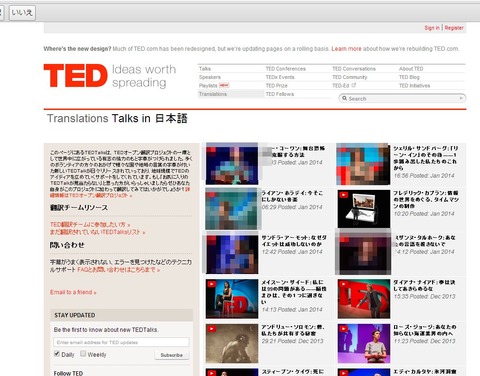Click play icon on エディ・カルタヤ thumbnail
The height and width of the screenshot is (376, 480).
(343, 373)
